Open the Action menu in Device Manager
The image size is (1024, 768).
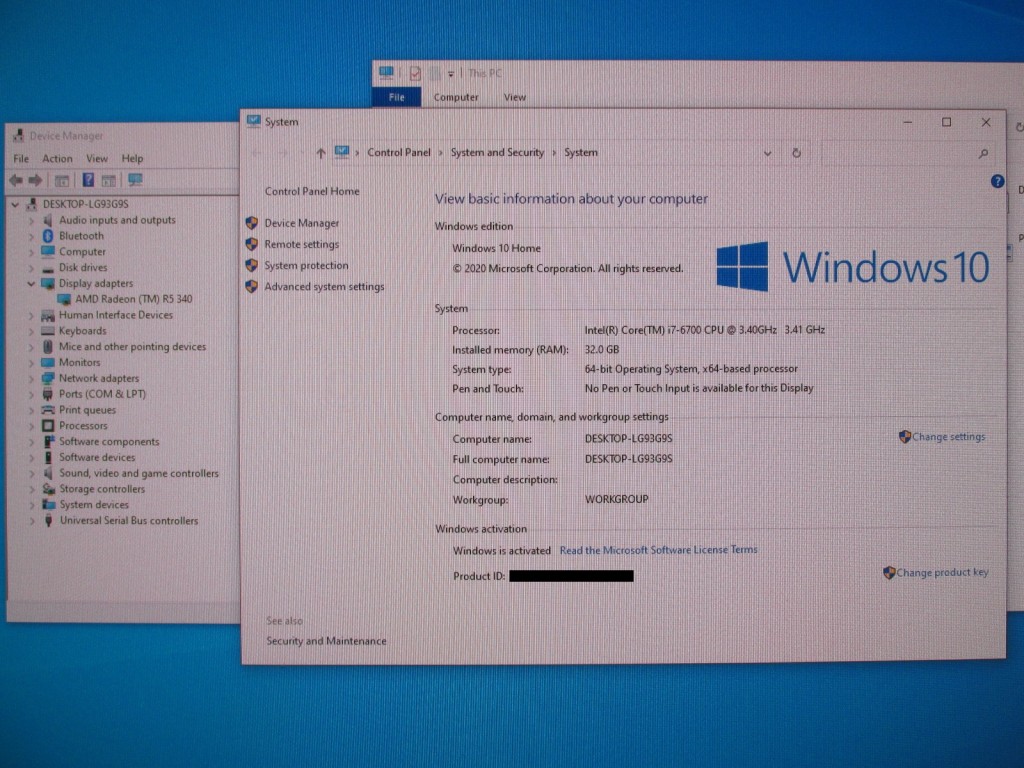pyautogui.click(x=57, y=159)
